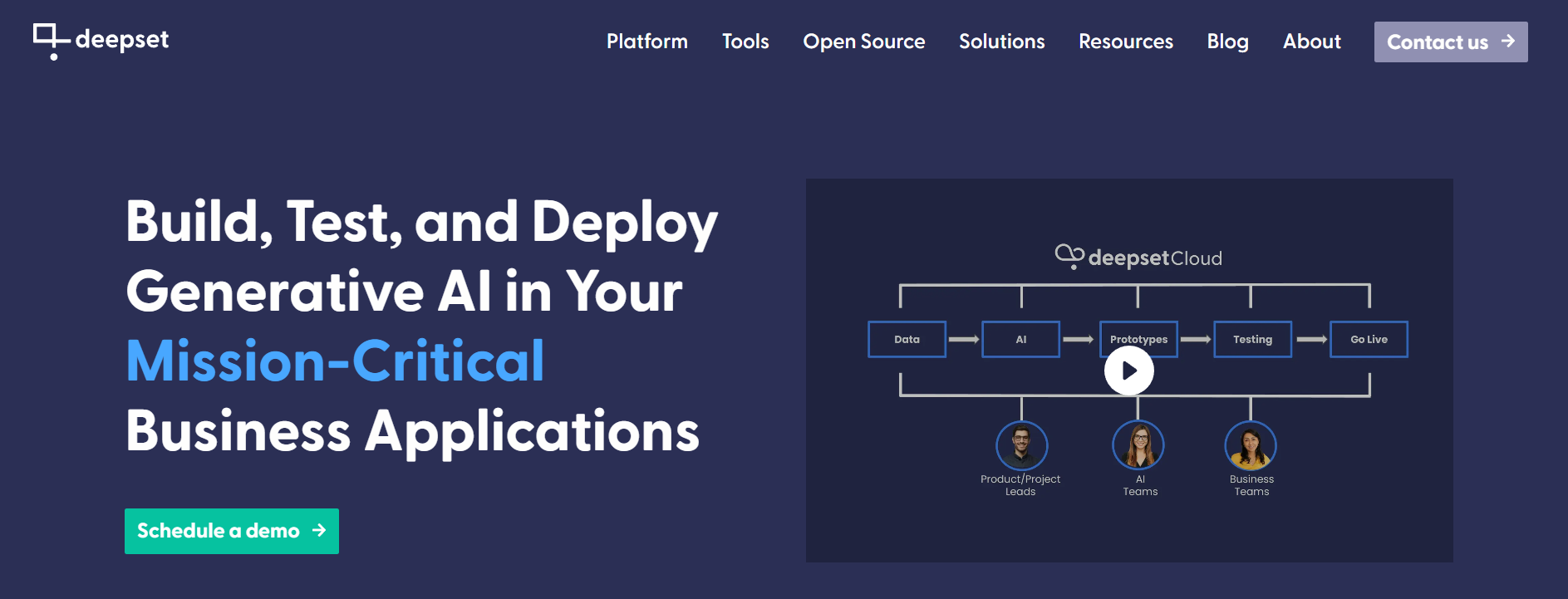
Task: Open the Solutions menu
Action: 1002,42
